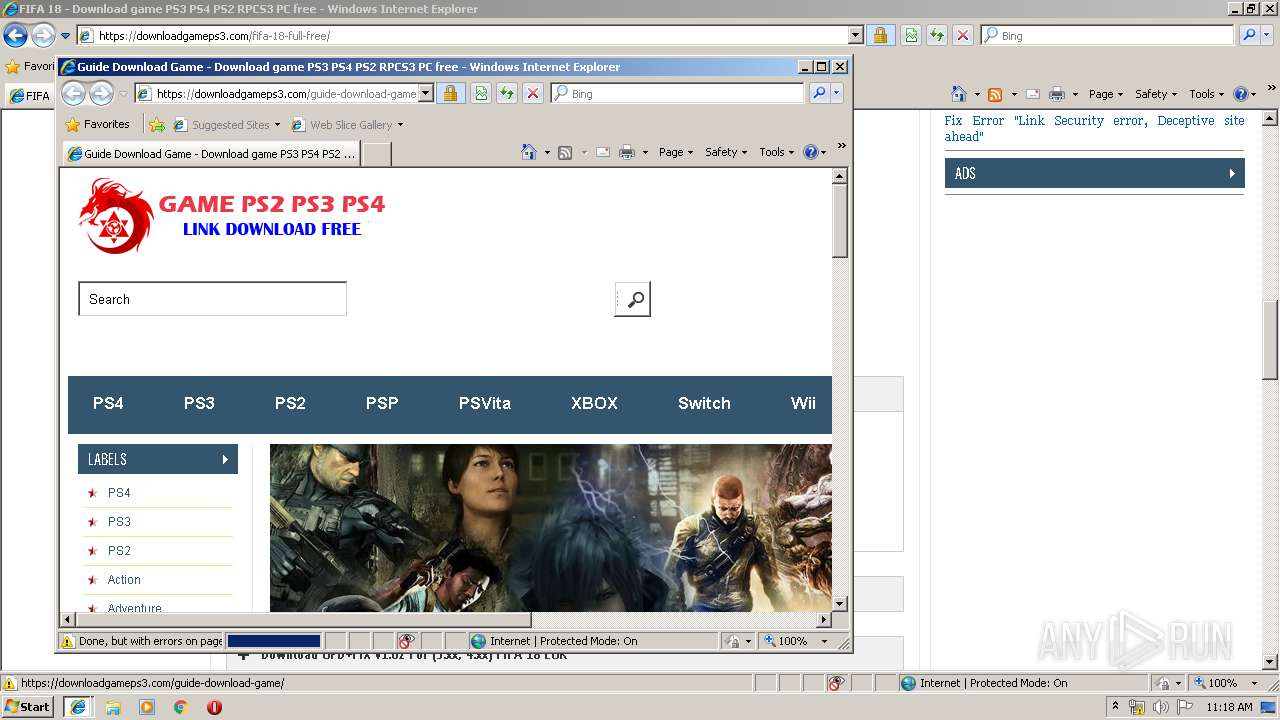1280x720 pixels.
Task: Click the security lock icon in front window
Action: [x=450, y=93]
